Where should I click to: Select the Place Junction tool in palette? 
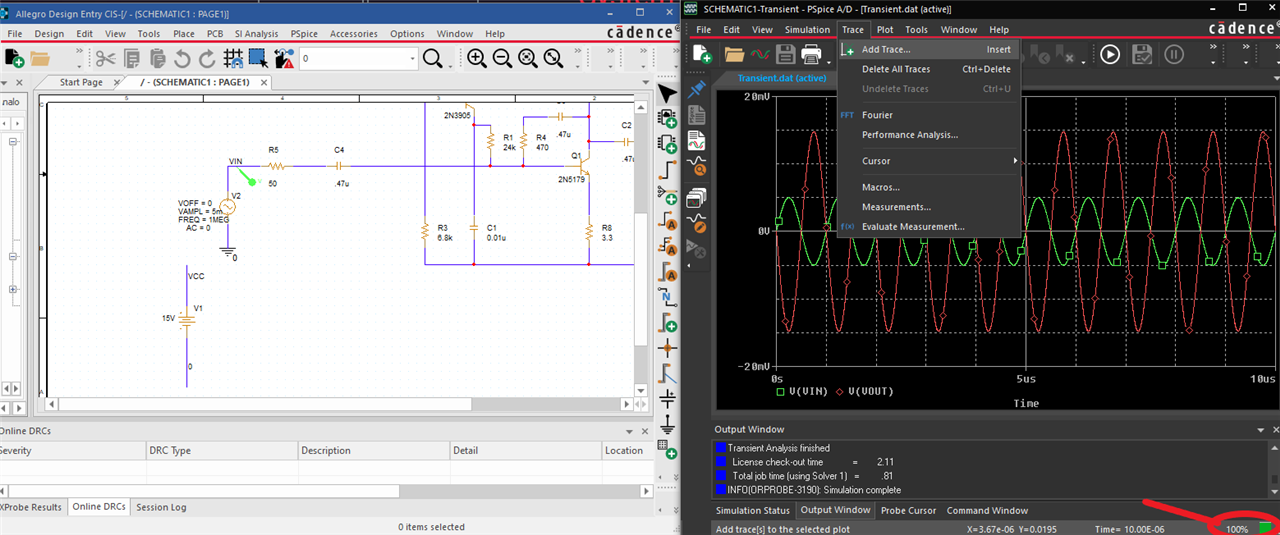tap(668, 348)
